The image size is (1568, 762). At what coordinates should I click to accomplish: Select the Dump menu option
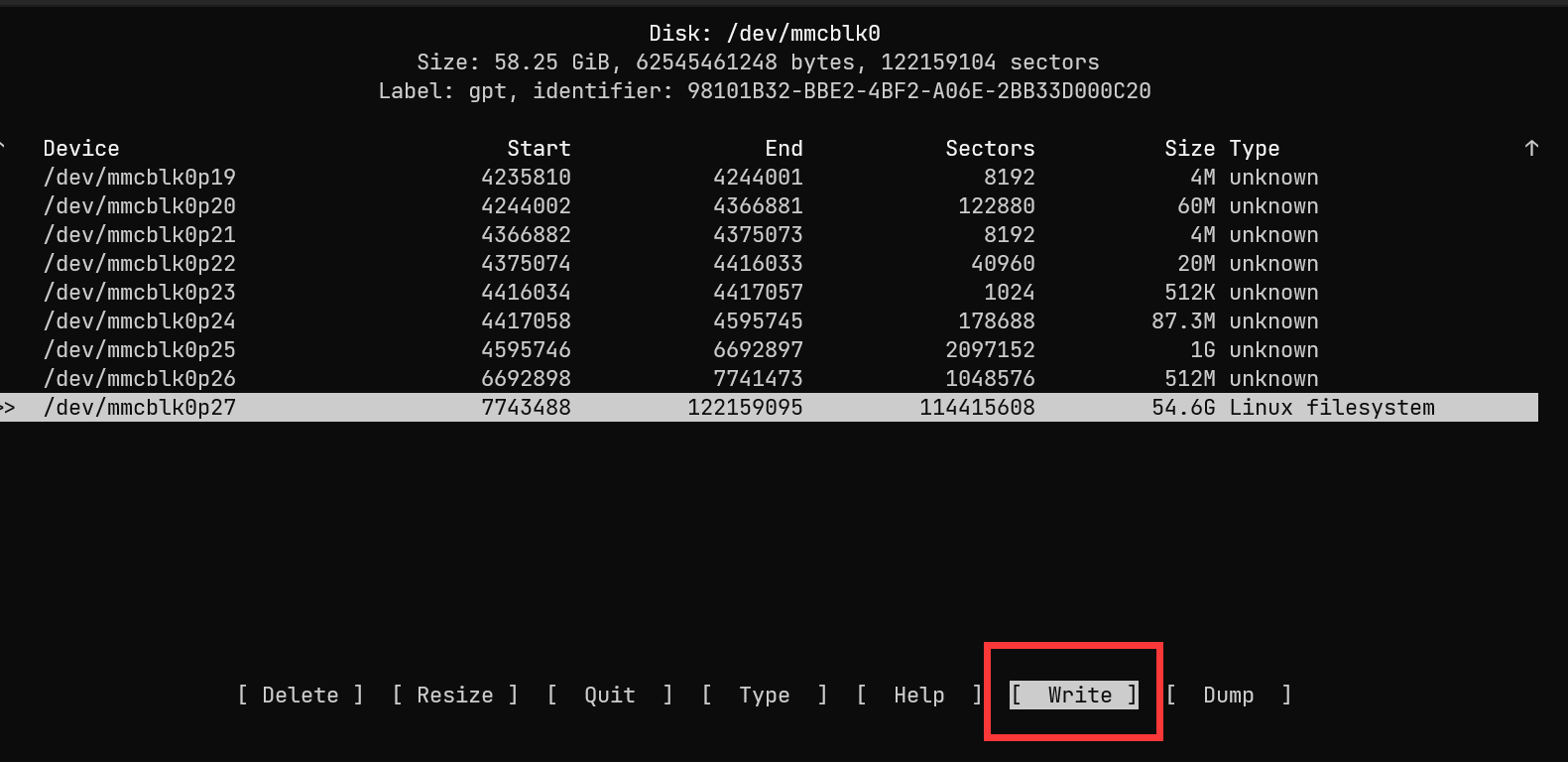(x=1228, y=695)
